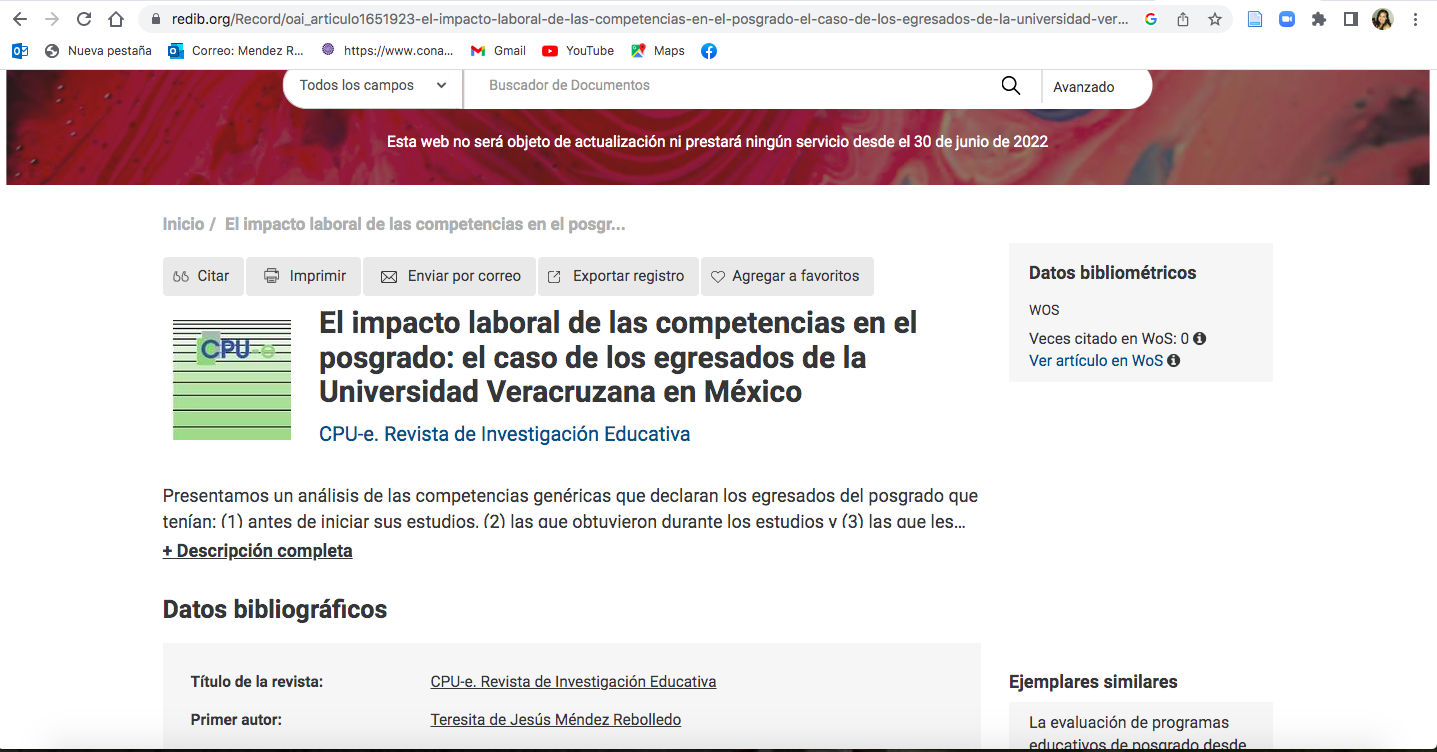
Task: Open the conacyt https bookmark
Action: 387,51
